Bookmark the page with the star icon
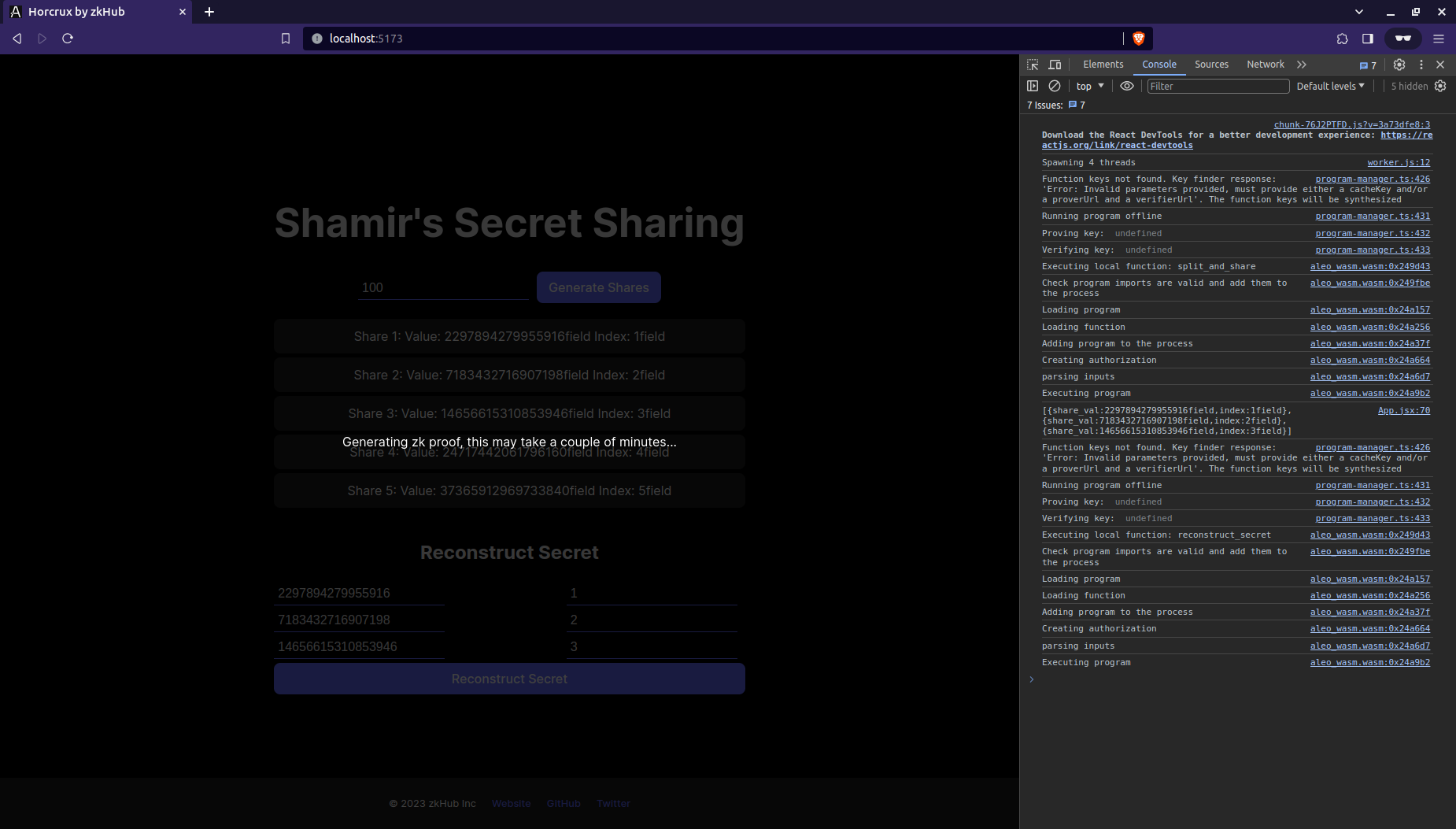 285,38
